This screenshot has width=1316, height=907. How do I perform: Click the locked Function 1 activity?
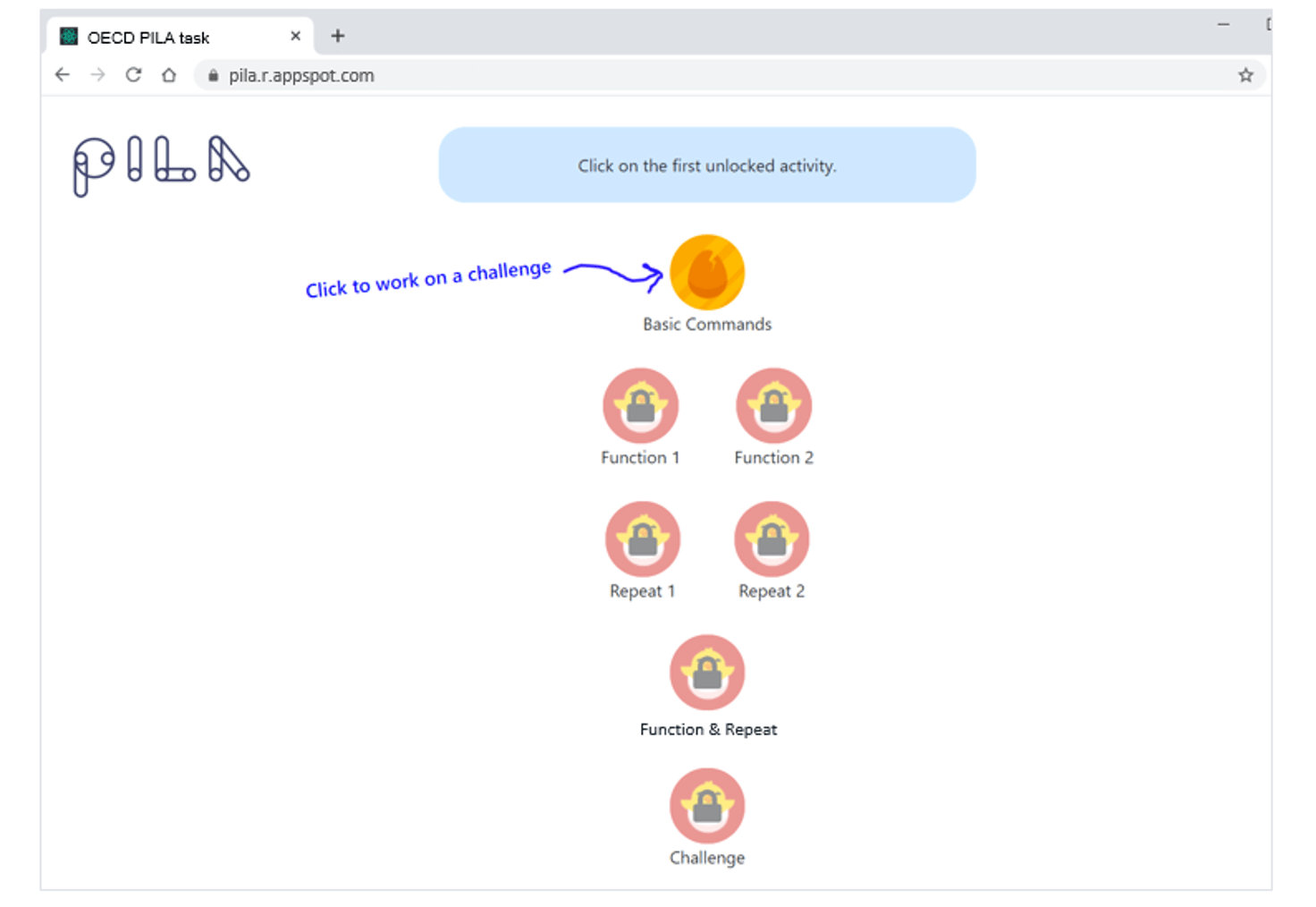click(640, 404)
